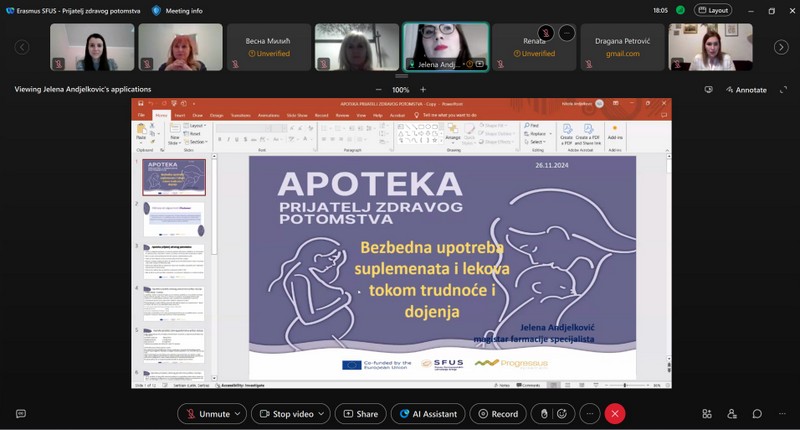
Task: Click Reset in PowerPoint Slides group
Action: coord(192,134)
